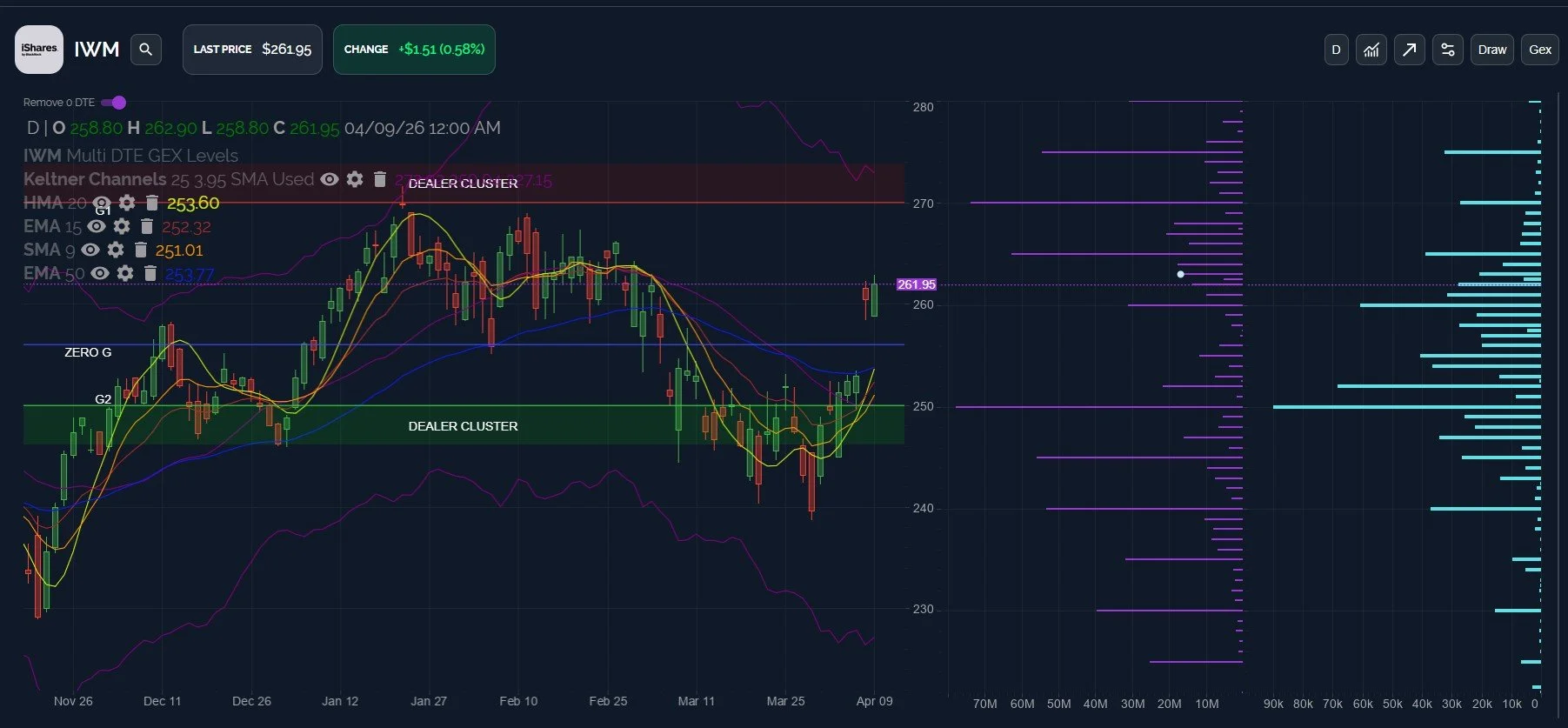Click the green DEALER CLUSTER label

[463, 426]
